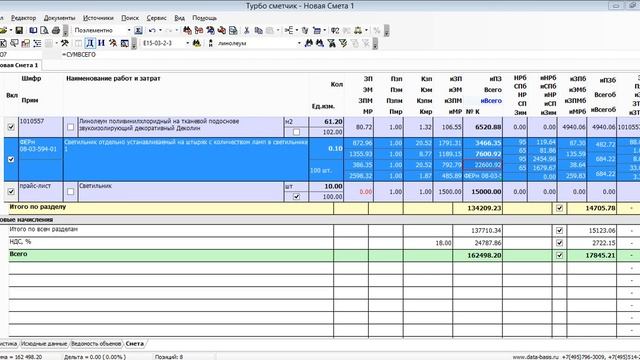Screen dimensions: 640x360
Task: Uncheck the checkbox in the НДС, % row
Action: [559, 243]
